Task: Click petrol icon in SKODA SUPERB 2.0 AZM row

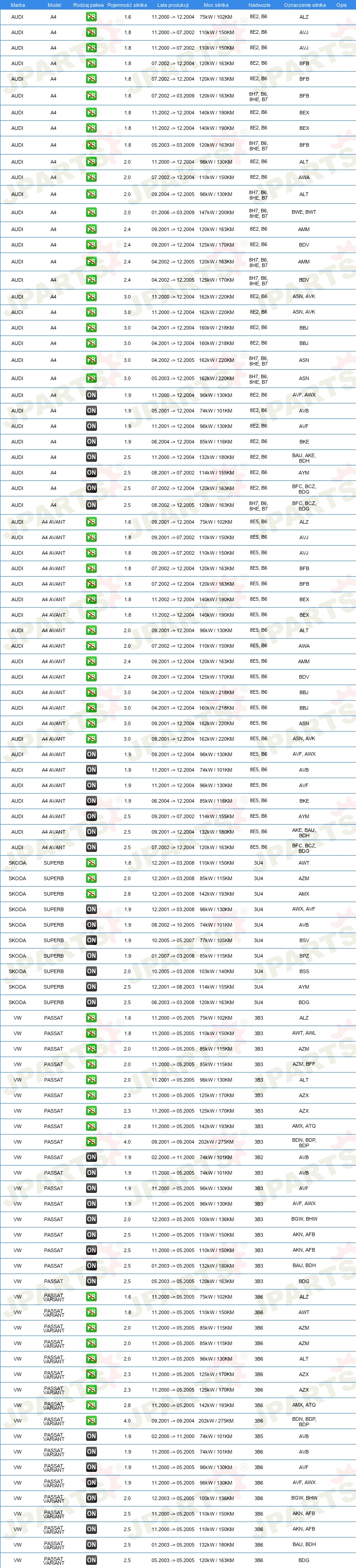Action: click(x=91, y=878)
